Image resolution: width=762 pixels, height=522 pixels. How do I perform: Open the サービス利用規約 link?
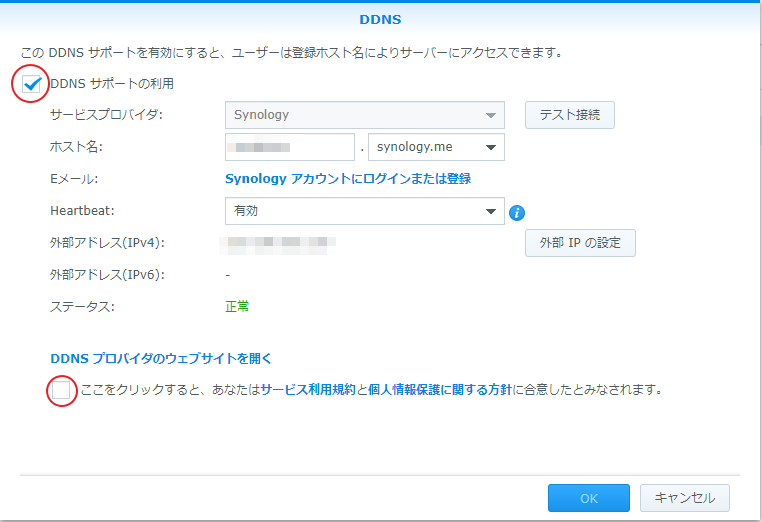[x=308, y=390]
